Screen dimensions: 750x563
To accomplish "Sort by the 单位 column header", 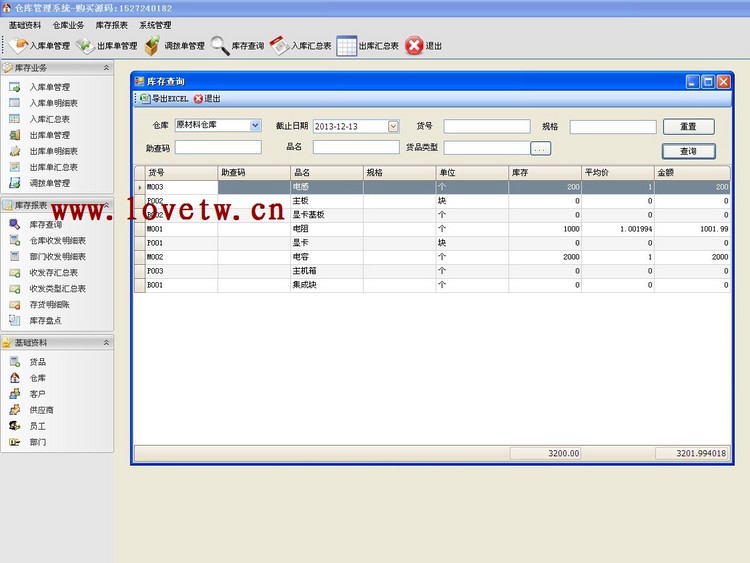I will pos(472,173).
